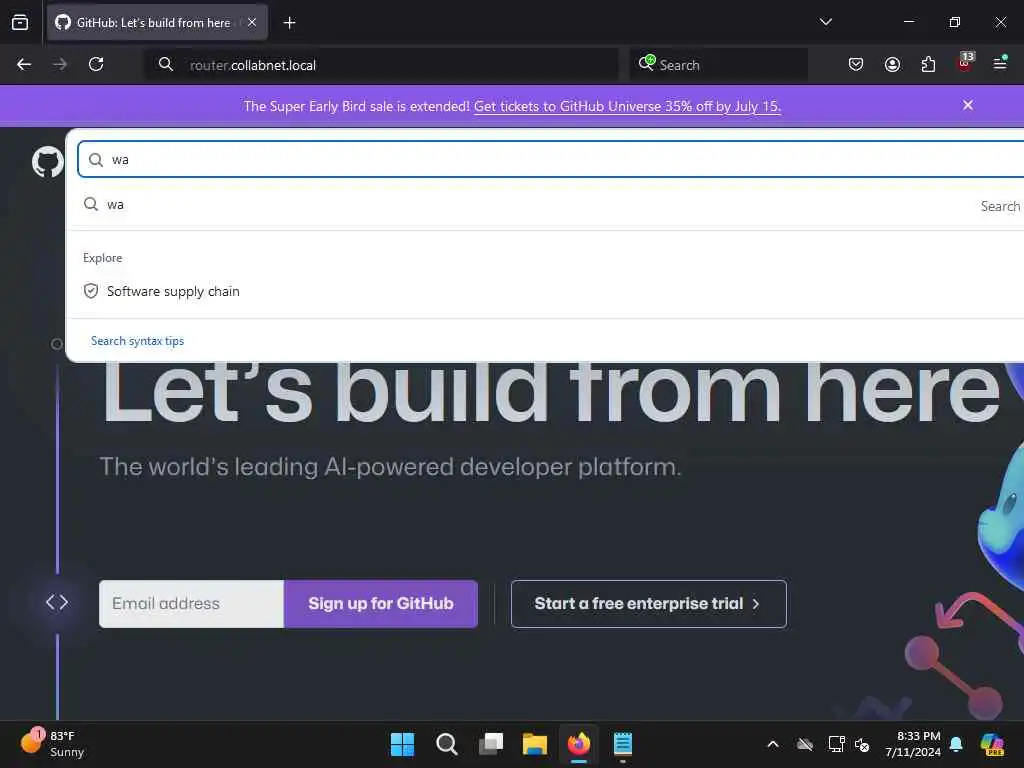Screen dimensions: 1024x768
Task: Open Search syntax tips link
Action: [x=137, y=341]
